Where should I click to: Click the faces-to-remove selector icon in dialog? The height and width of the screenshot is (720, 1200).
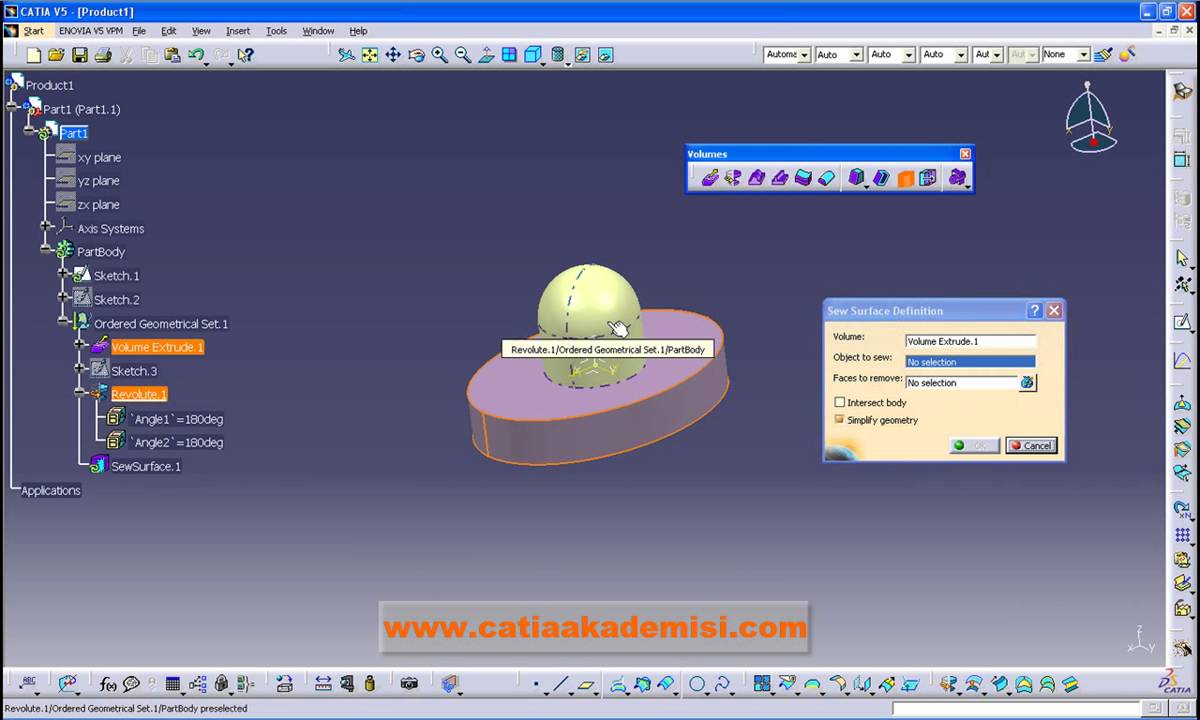coord(1027,382)
